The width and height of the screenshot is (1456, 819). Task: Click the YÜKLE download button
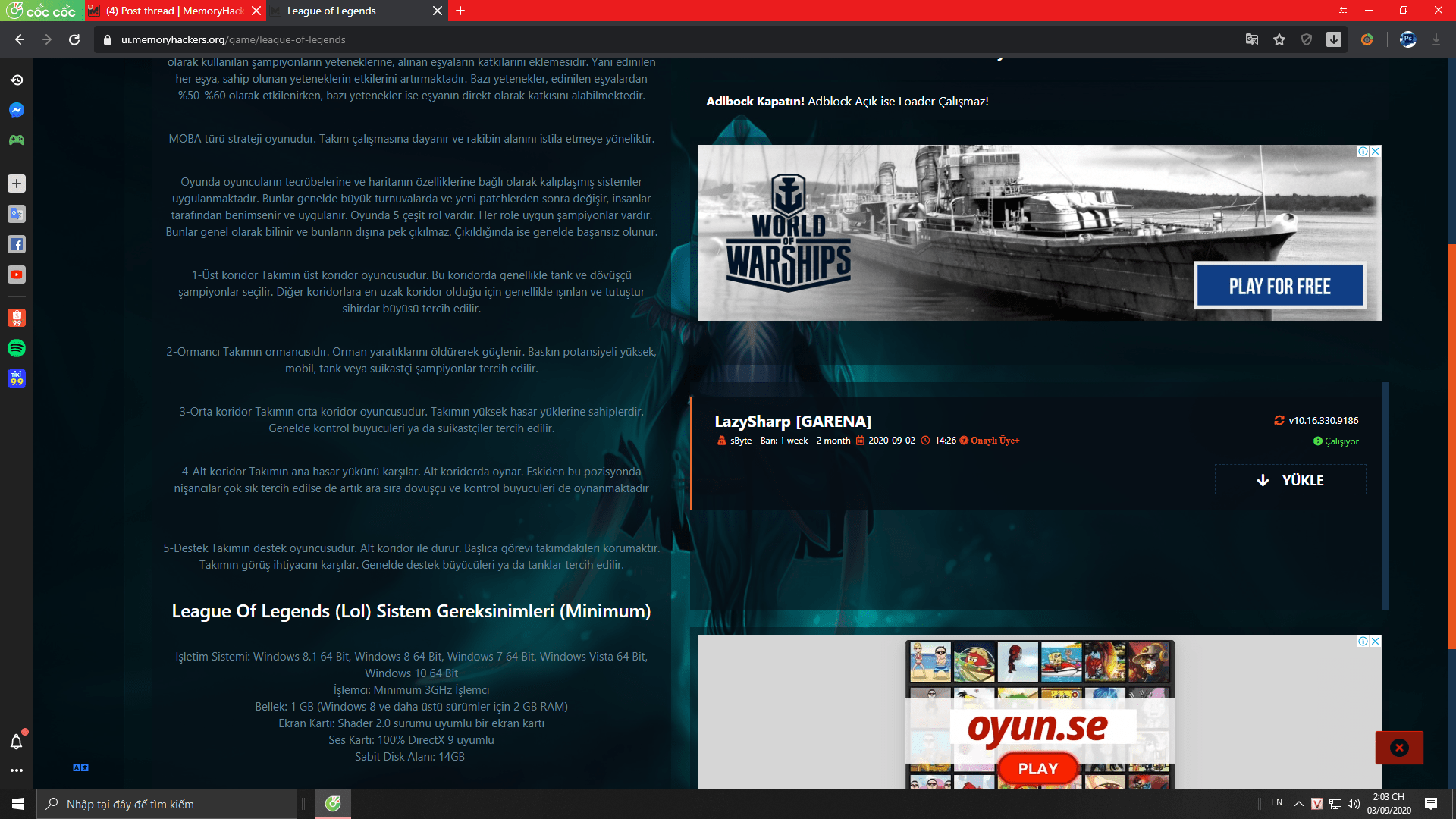pos(1291,480)
